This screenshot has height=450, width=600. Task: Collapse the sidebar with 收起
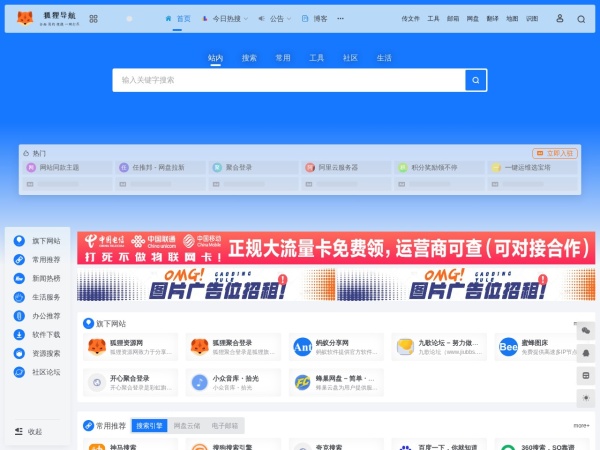point(29,432)
